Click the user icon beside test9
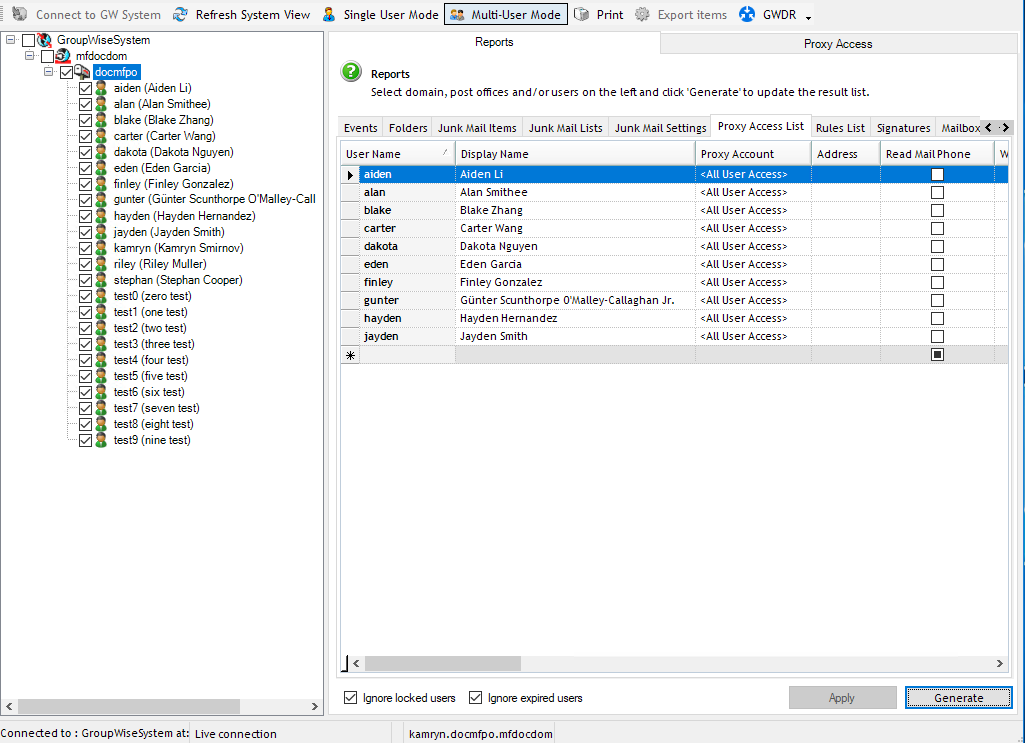 101,440
